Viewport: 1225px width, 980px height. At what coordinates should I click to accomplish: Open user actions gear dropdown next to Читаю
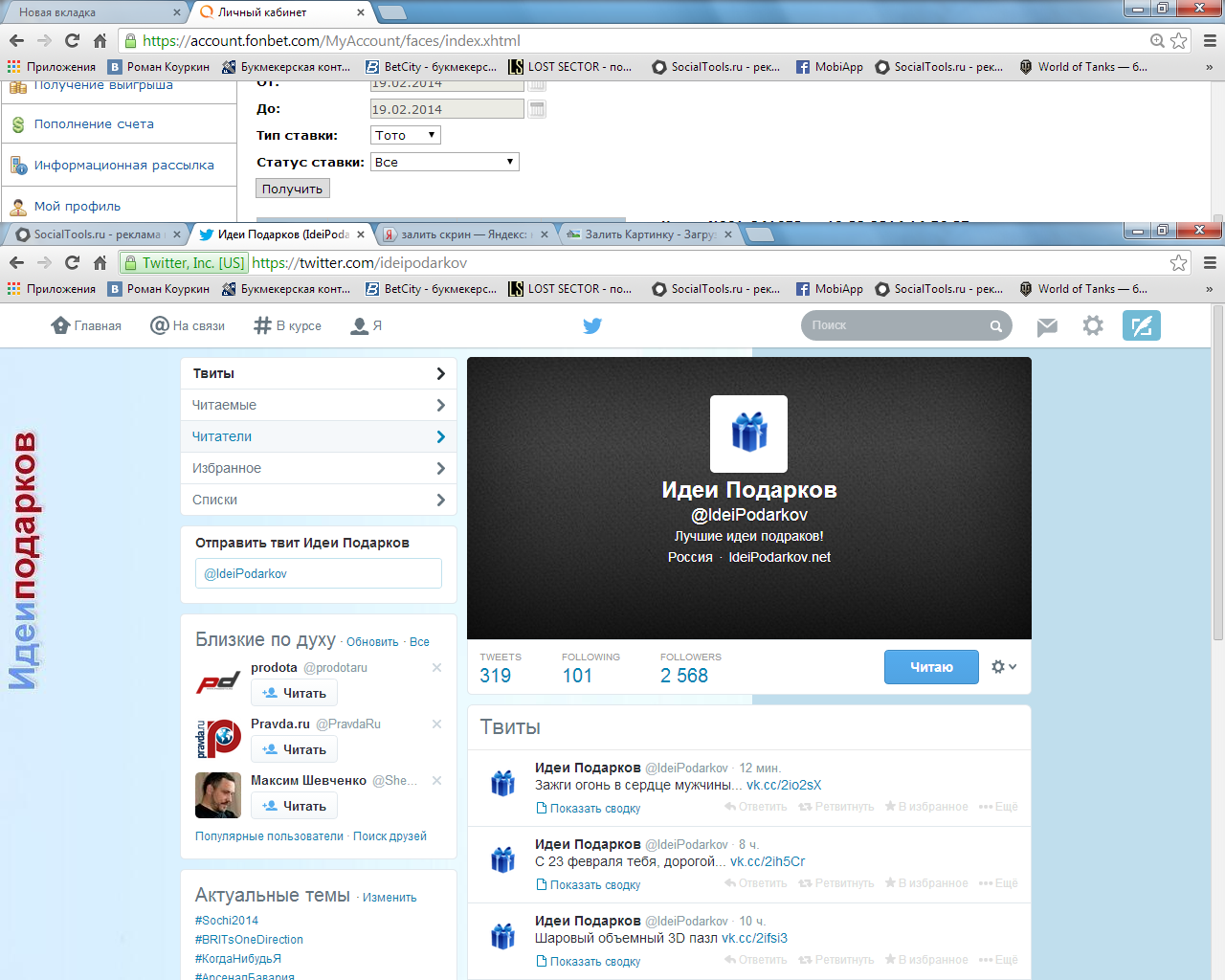(x=1003, y=666)
